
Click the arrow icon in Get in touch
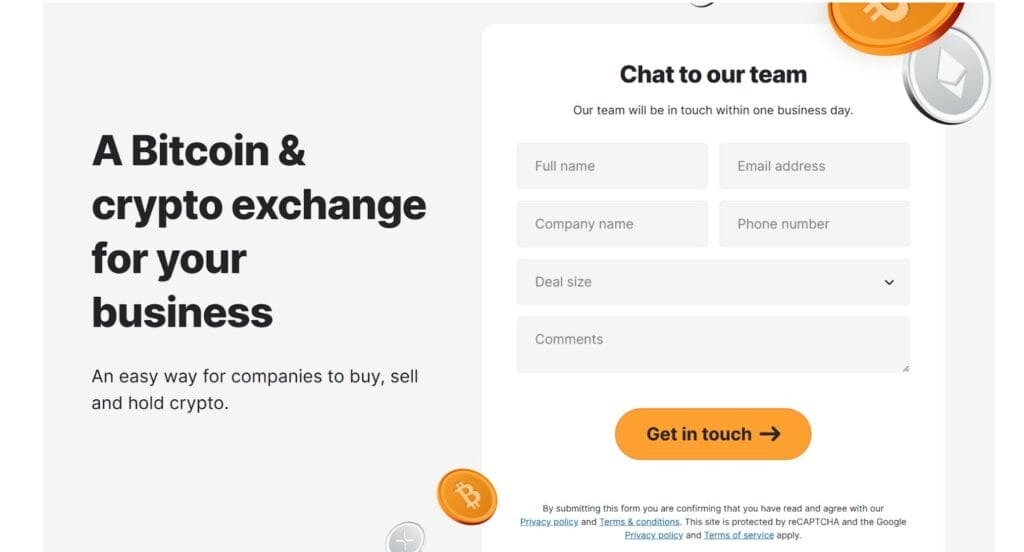769,434
